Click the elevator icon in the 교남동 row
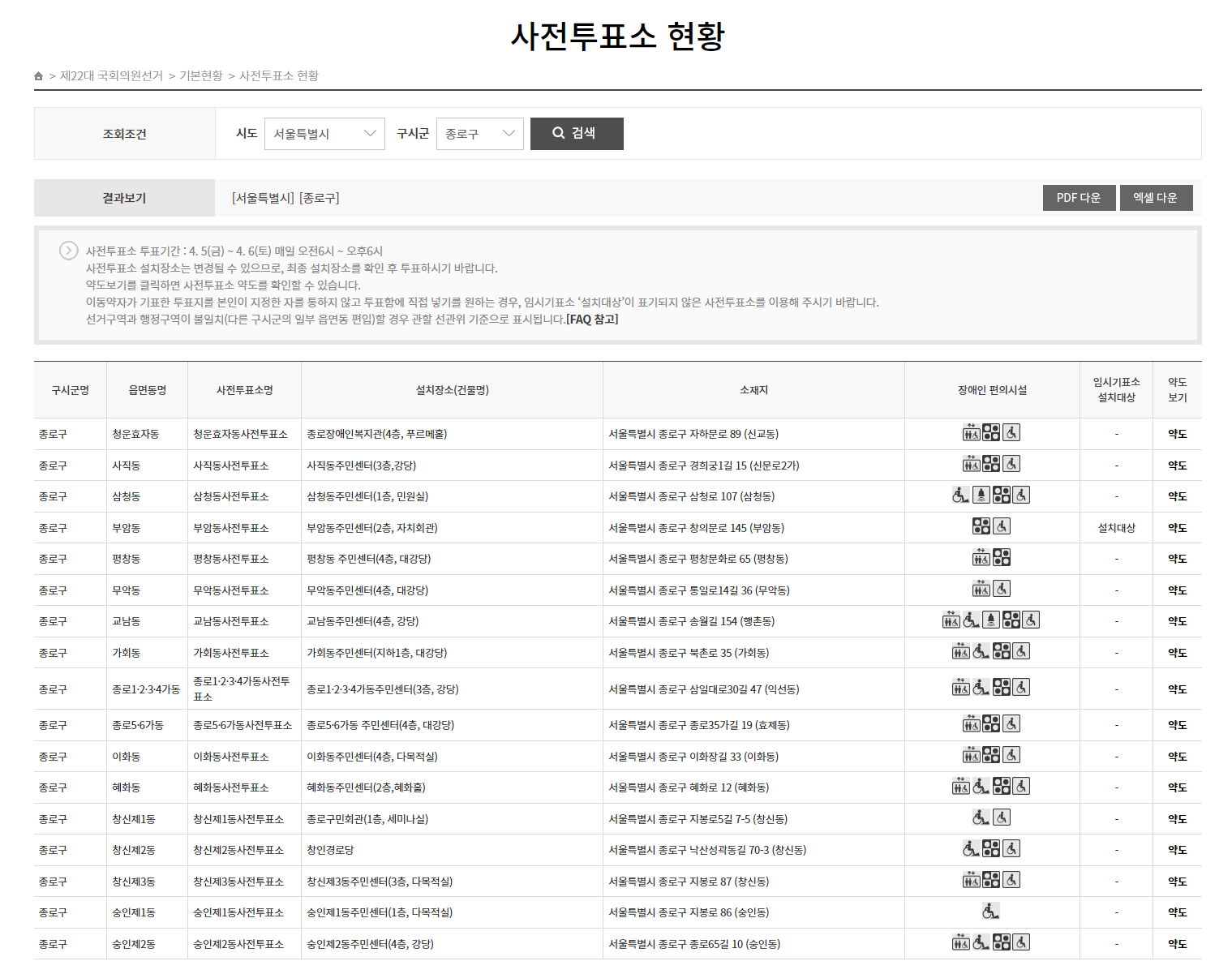 coord(951,620)
